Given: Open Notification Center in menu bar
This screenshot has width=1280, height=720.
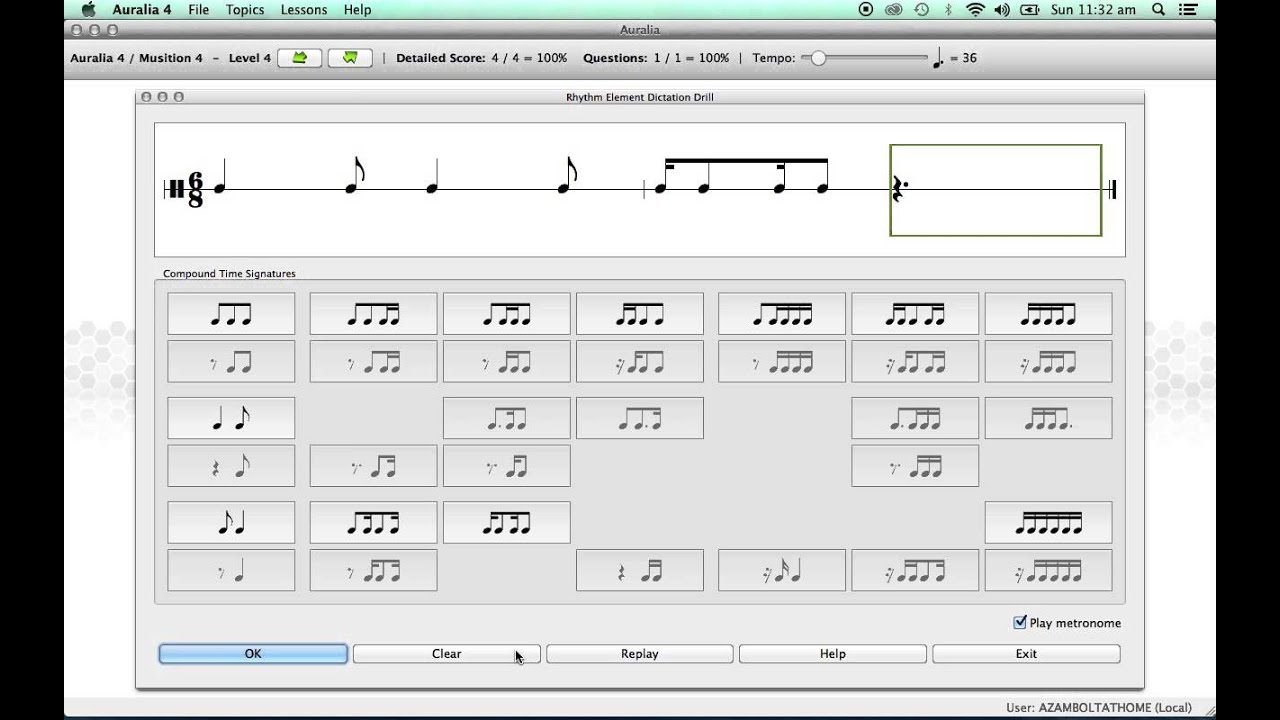Looking at the screenshot, I should [x=1190, y=9].
